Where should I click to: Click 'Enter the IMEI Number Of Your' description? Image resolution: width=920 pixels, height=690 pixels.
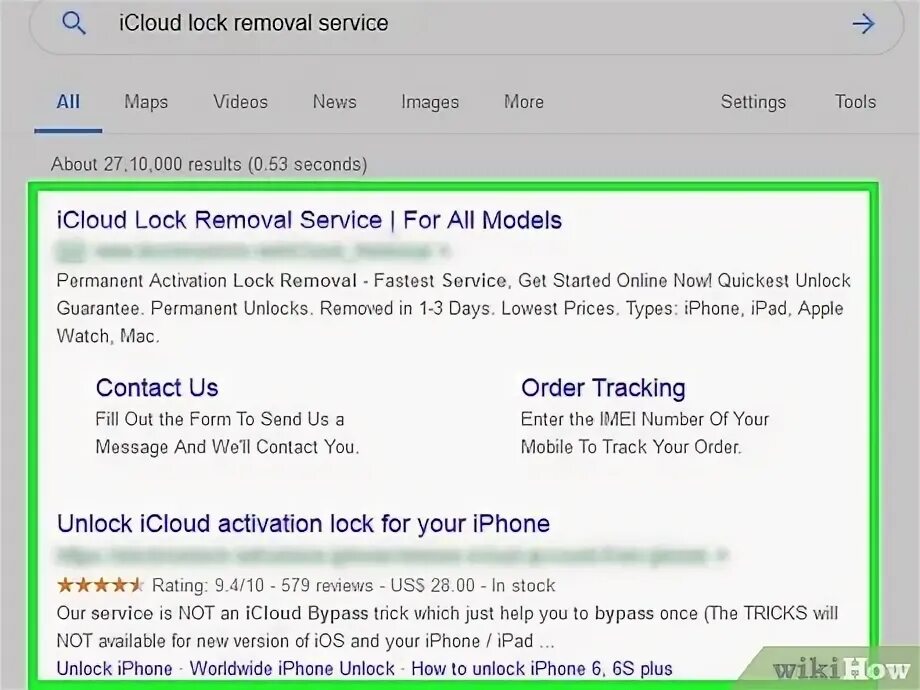click(645, 419)
